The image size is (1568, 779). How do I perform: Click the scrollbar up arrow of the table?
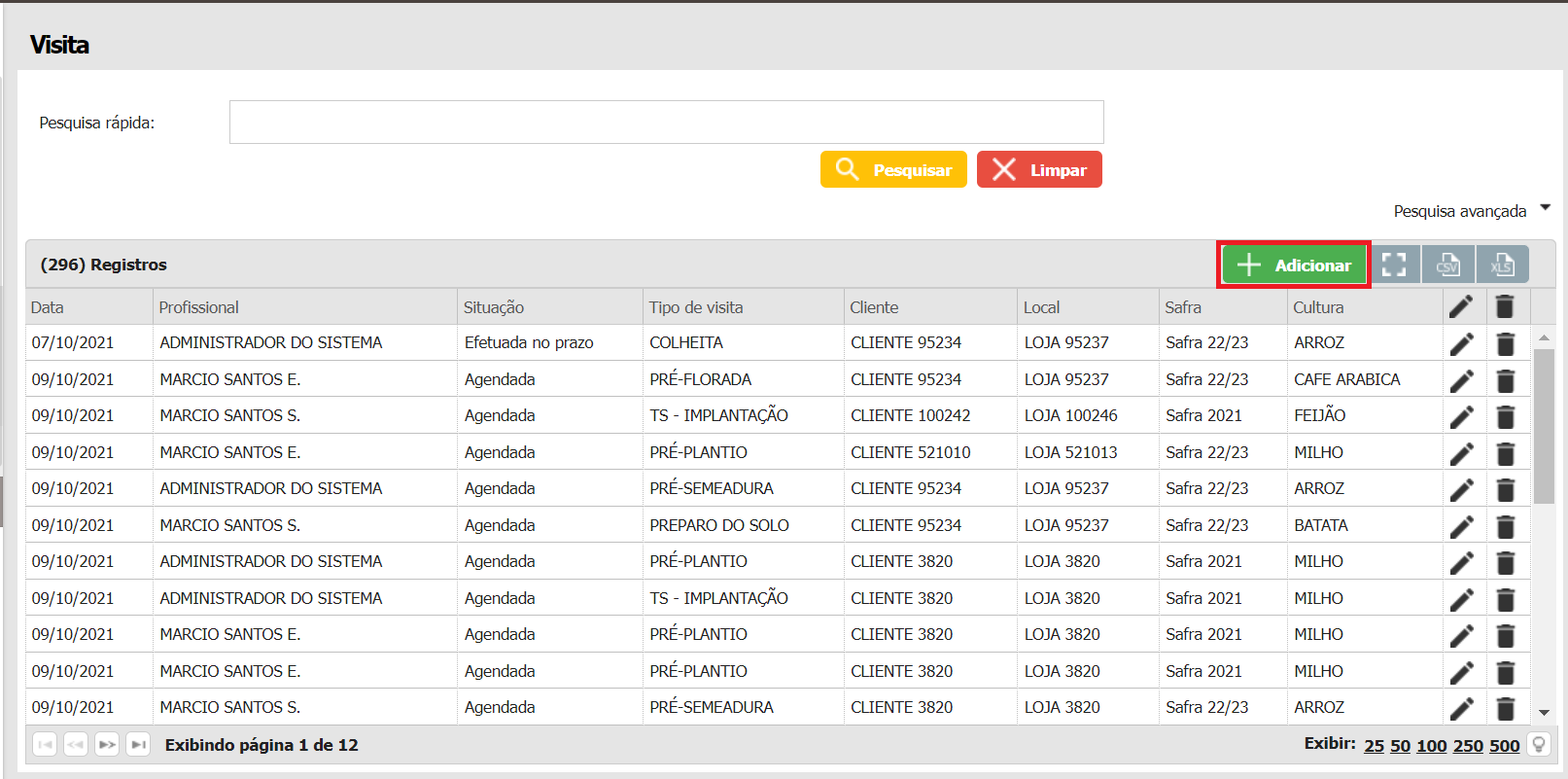tap(1544, 337)
